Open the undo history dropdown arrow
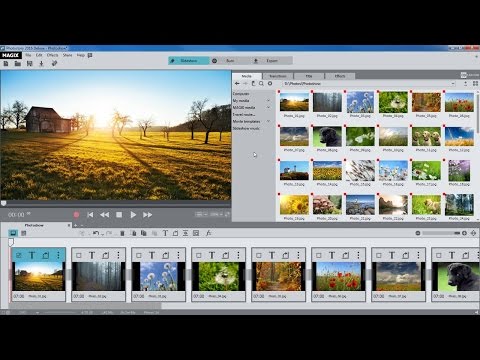This screenshot has height=360, width=480. point(102,234)
